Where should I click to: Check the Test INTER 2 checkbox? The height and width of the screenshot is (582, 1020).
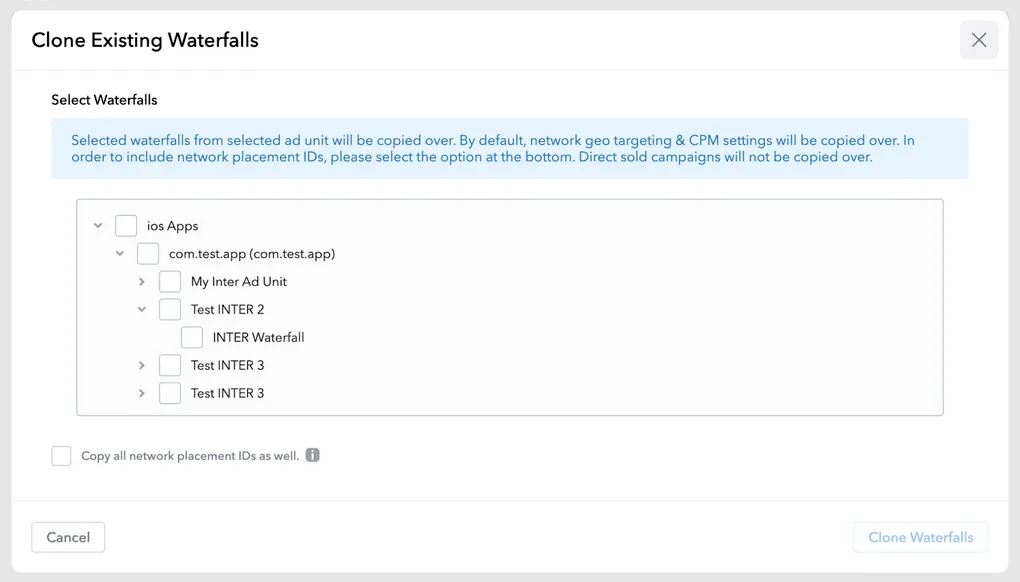pyautogui.click(x=170, y=310)
